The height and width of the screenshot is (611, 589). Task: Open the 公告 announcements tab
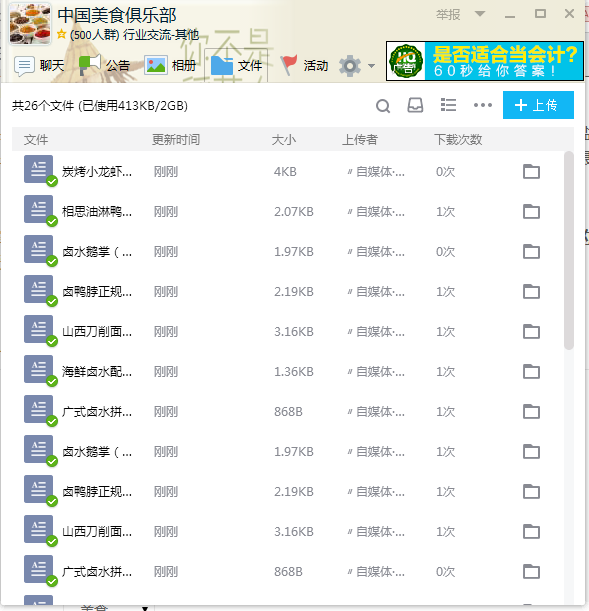(x=104, y=65)
